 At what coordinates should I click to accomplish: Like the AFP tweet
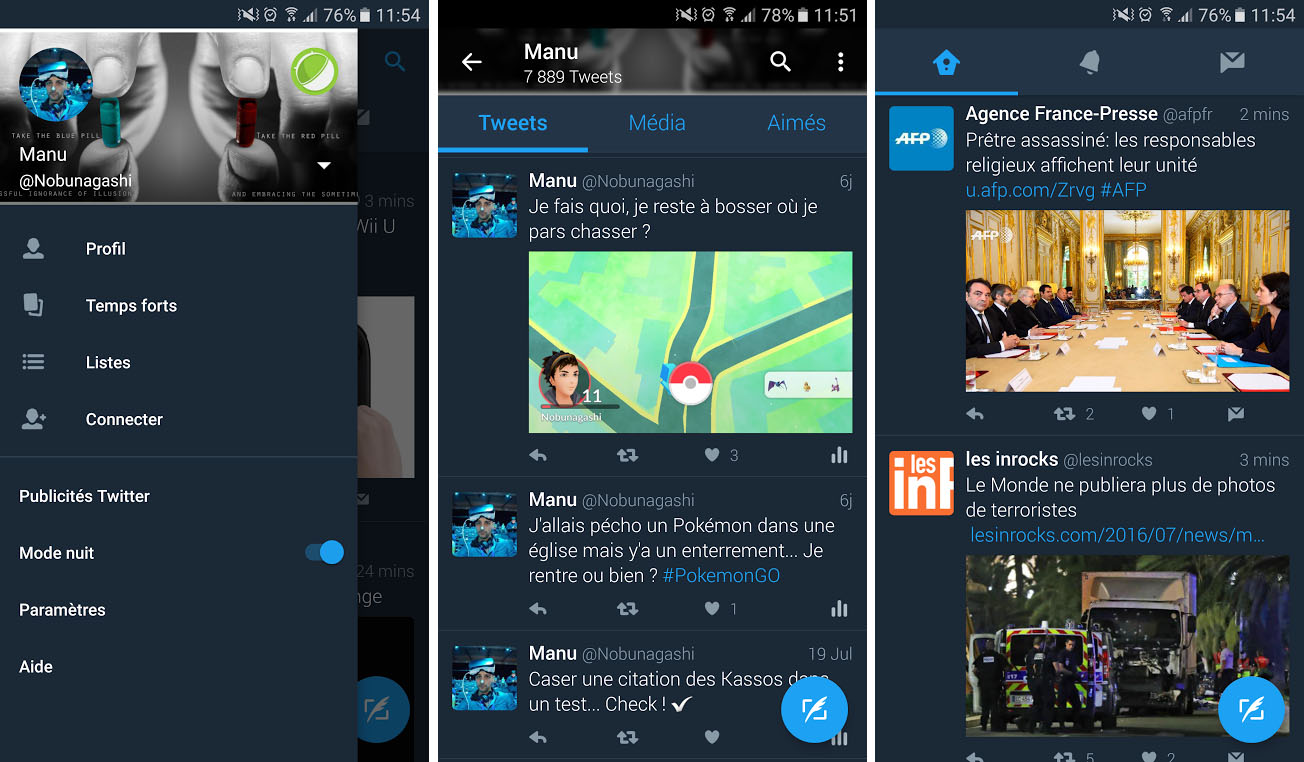click(1150, 413)
